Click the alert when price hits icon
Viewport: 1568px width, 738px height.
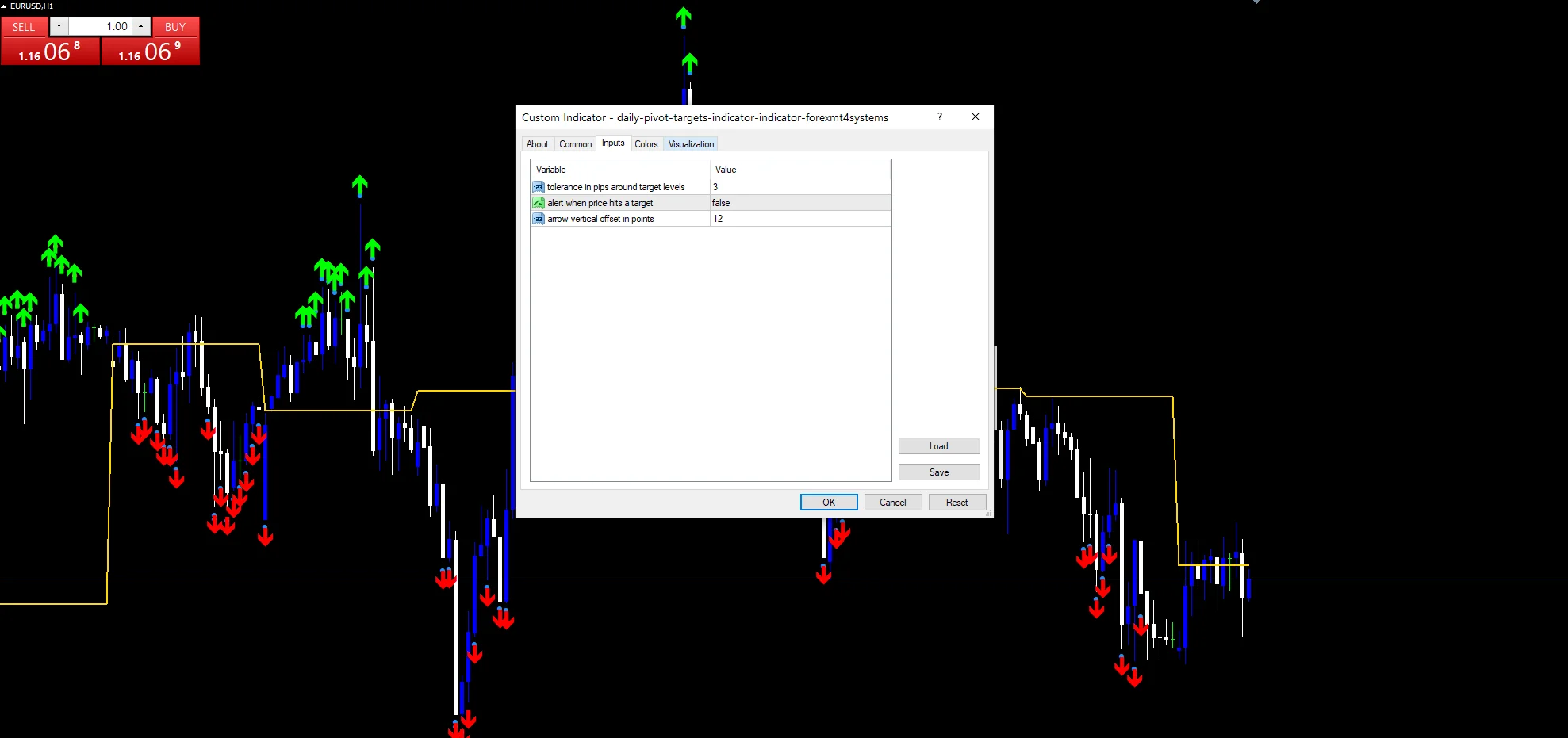[538, 203]
